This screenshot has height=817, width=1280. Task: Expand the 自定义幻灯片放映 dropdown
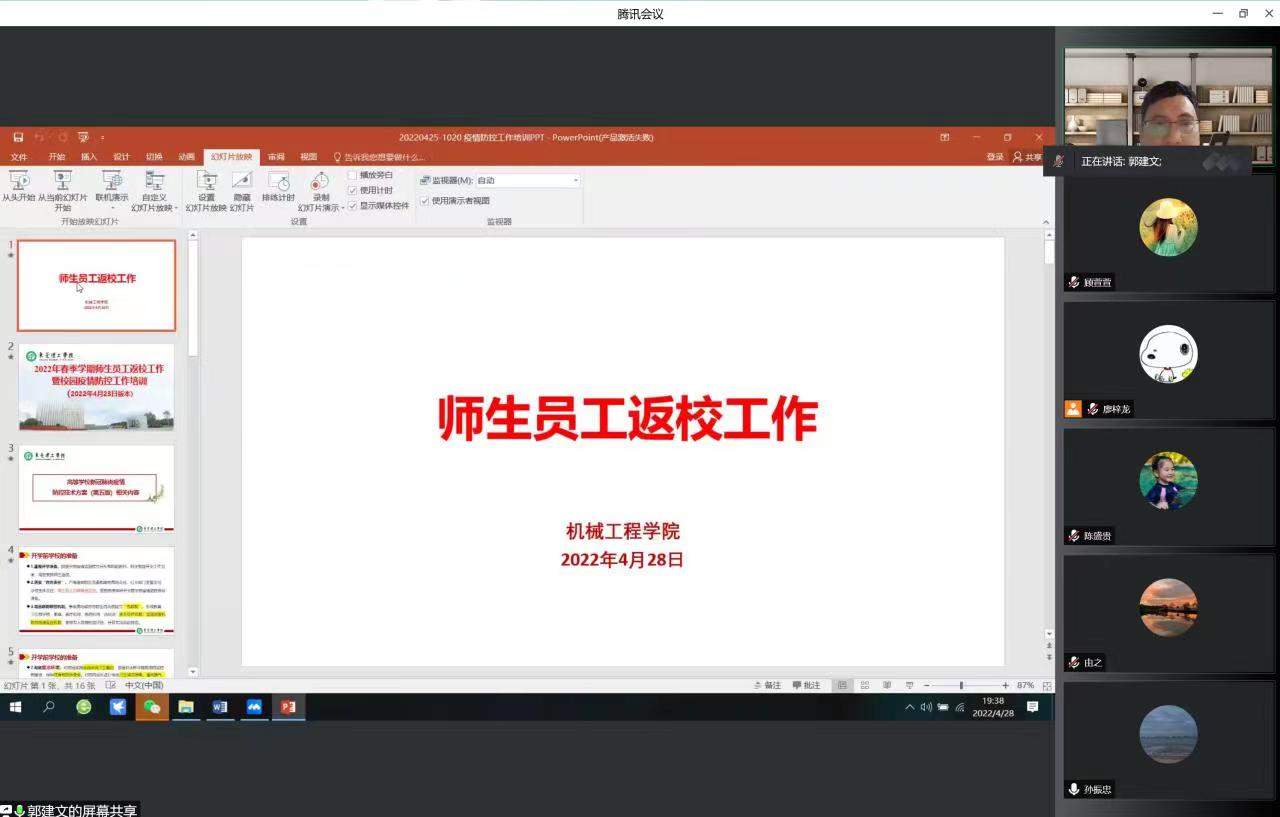click(176, 208)
